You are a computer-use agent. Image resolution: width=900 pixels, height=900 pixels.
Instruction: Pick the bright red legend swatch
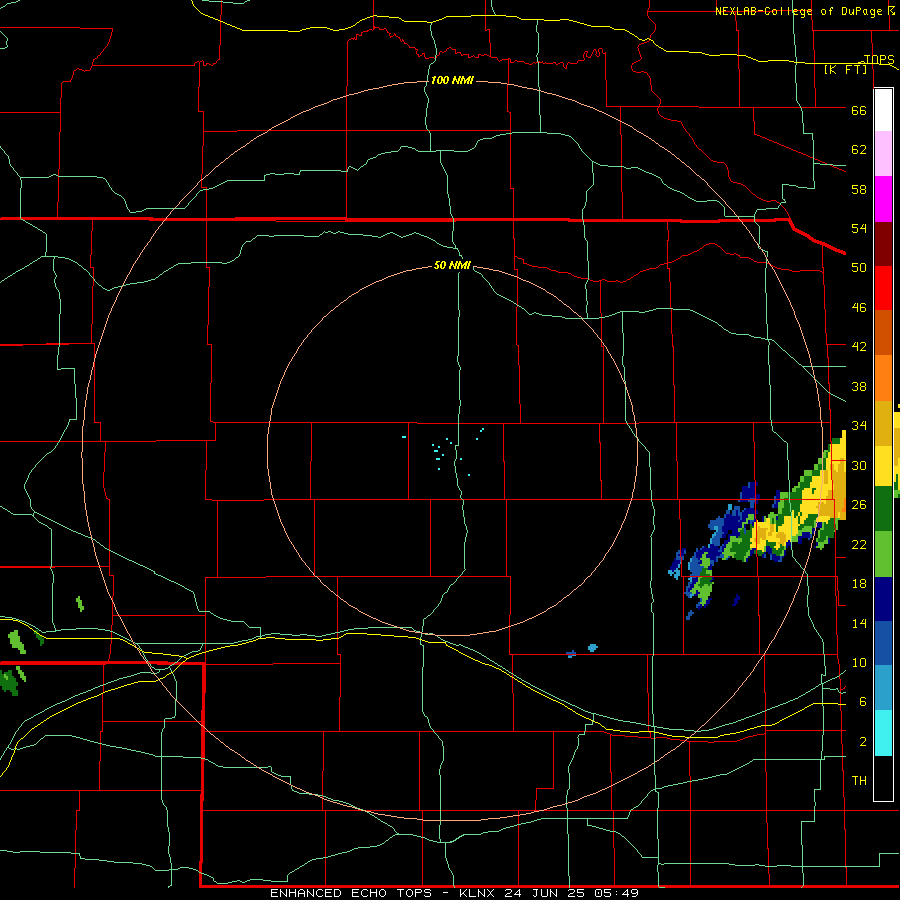[883, 288]
